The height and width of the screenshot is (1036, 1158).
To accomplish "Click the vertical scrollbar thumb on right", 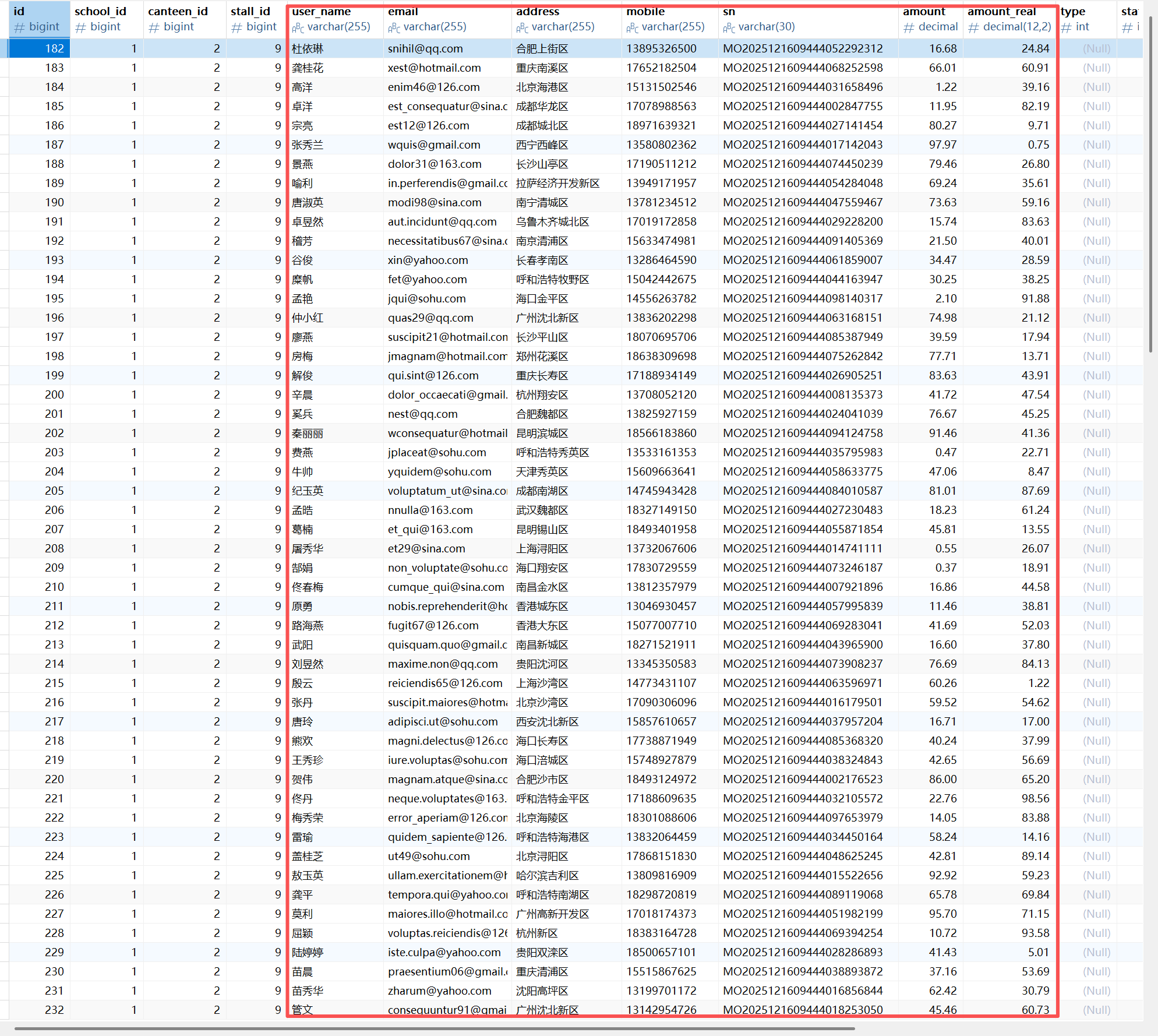I will click(x=1150, y=184).
